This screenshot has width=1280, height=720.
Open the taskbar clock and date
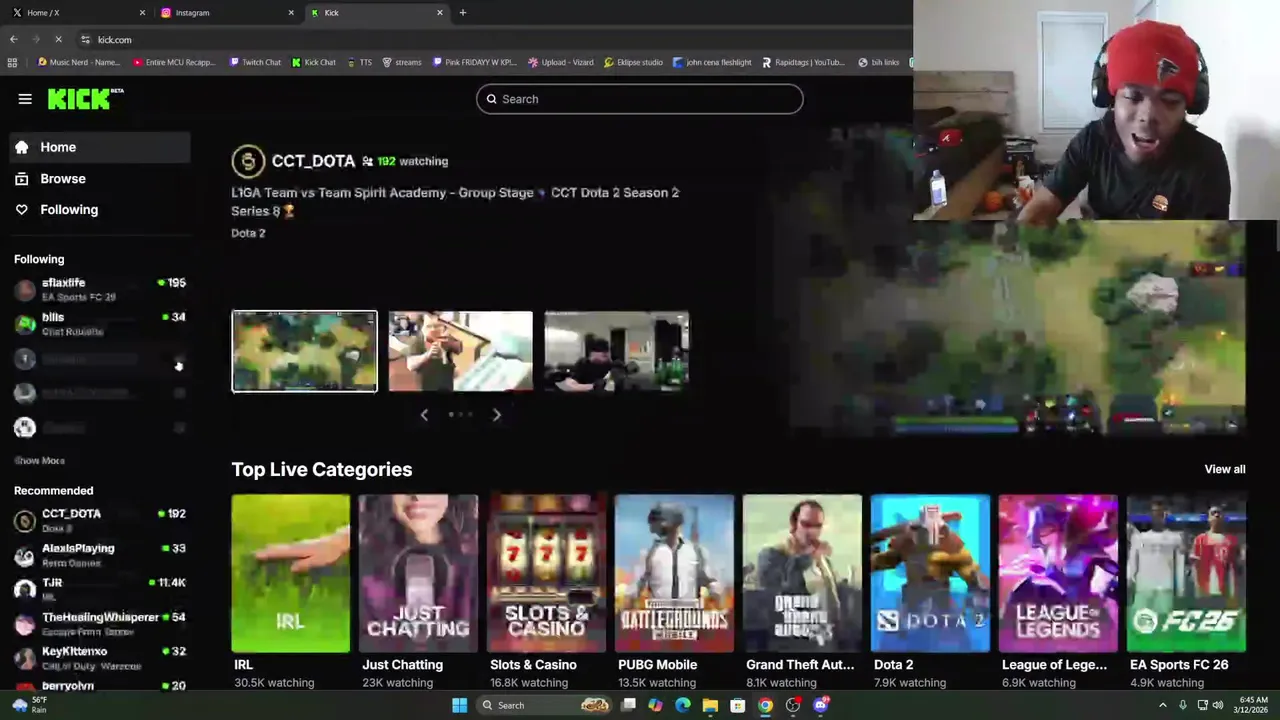coord(1251,705)
